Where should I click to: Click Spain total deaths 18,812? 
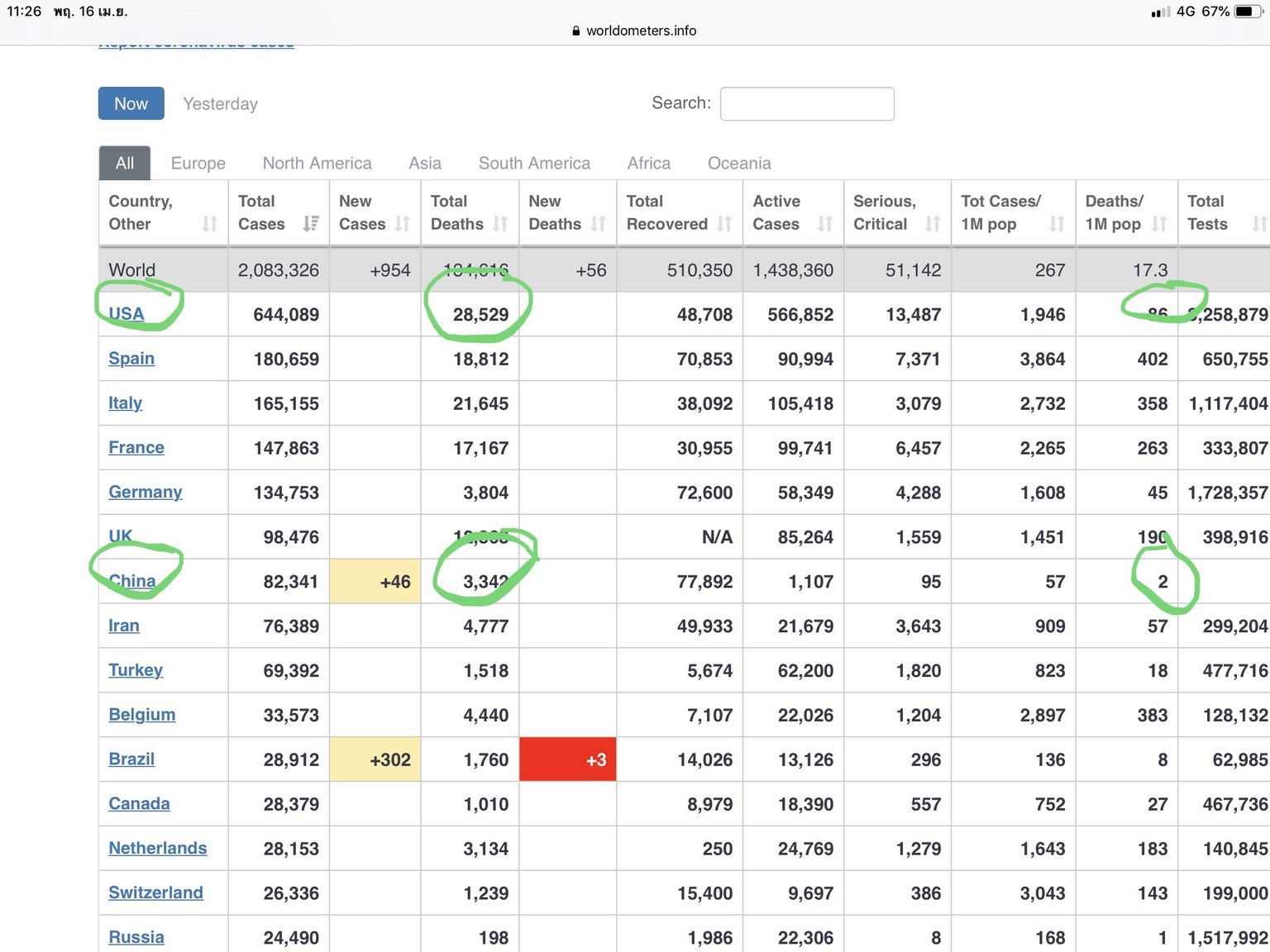tap(480, 359)
